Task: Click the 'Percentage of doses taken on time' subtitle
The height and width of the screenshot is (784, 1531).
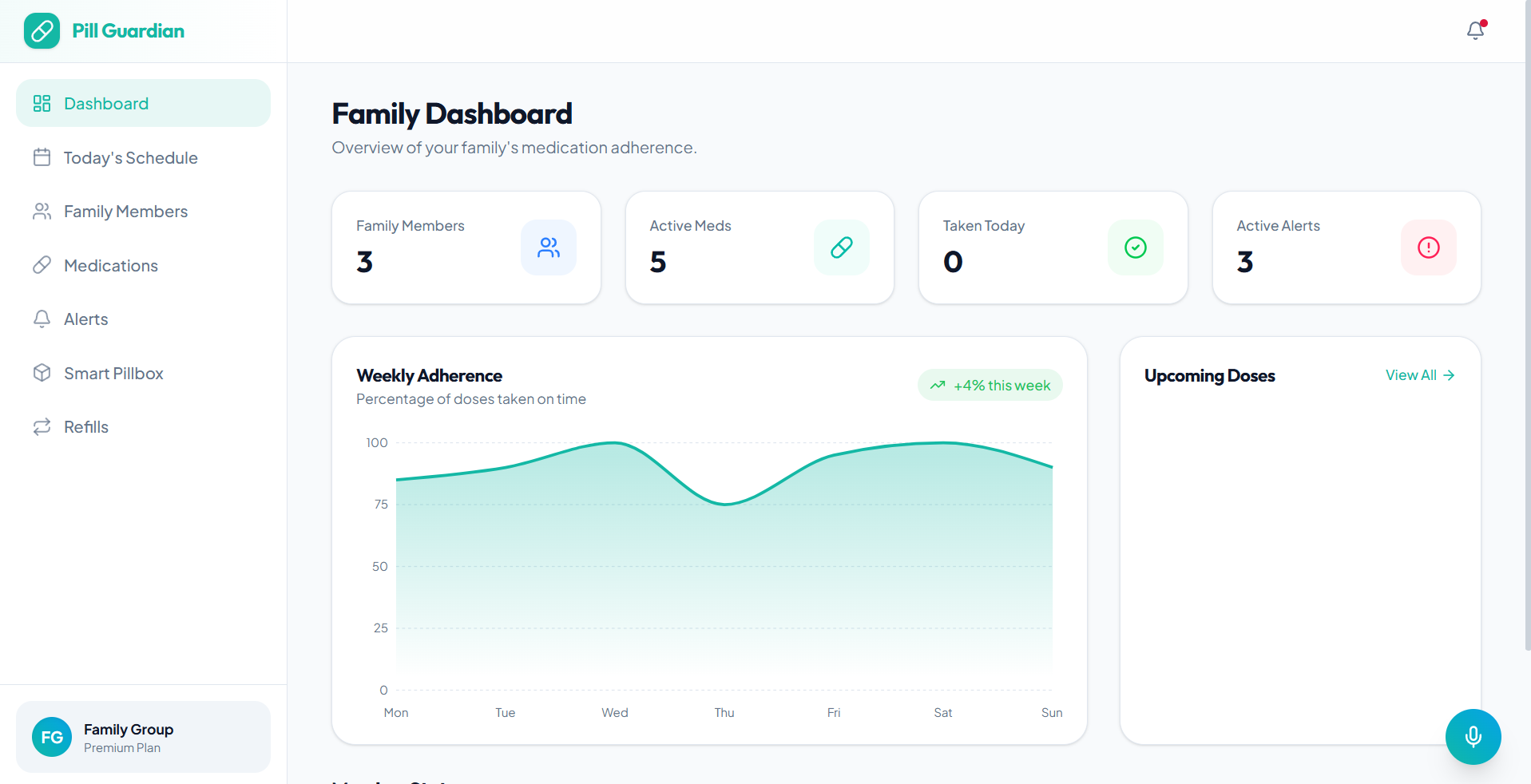Action: coord(471,399)
